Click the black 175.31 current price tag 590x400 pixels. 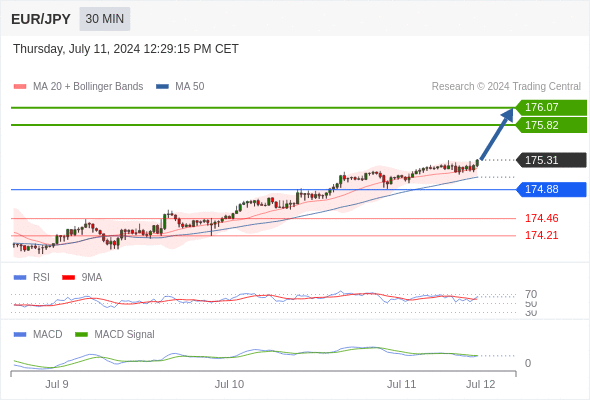(551, 160)
